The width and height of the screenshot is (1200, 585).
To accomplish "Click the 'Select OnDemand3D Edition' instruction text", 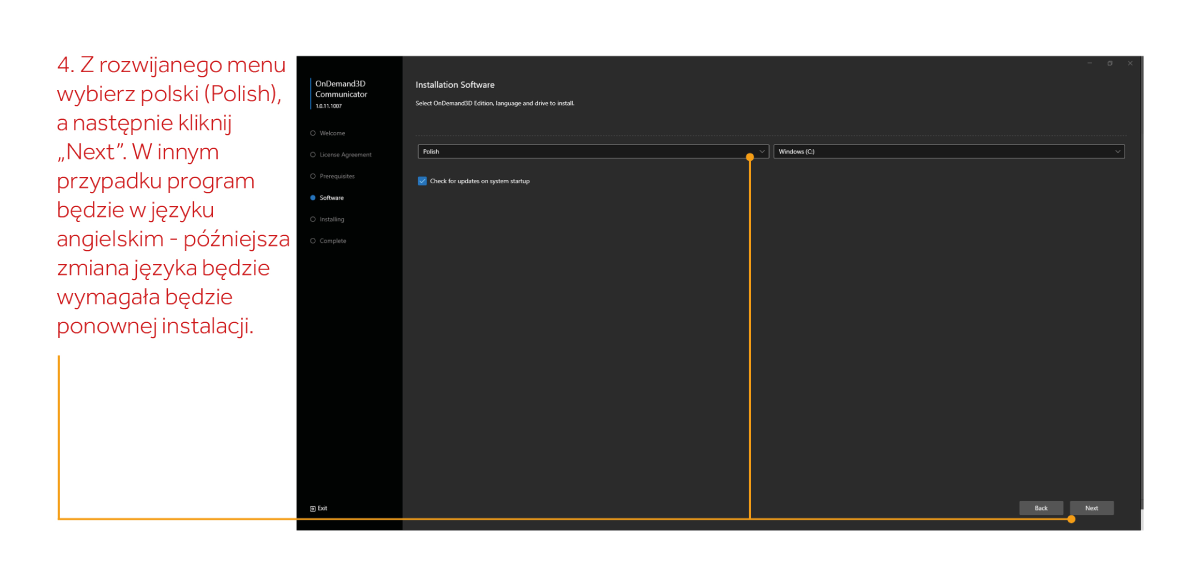I will click(x=495, y=103).
